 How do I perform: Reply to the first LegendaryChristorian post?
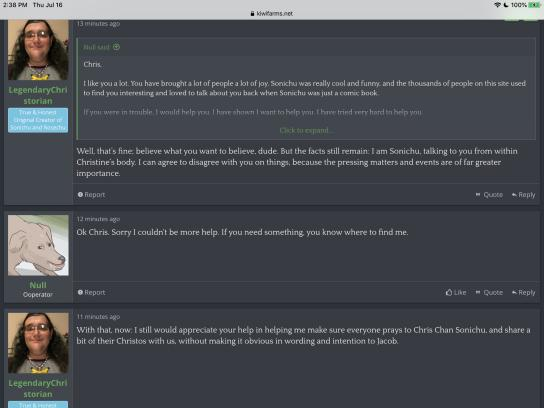click(524, 195)
